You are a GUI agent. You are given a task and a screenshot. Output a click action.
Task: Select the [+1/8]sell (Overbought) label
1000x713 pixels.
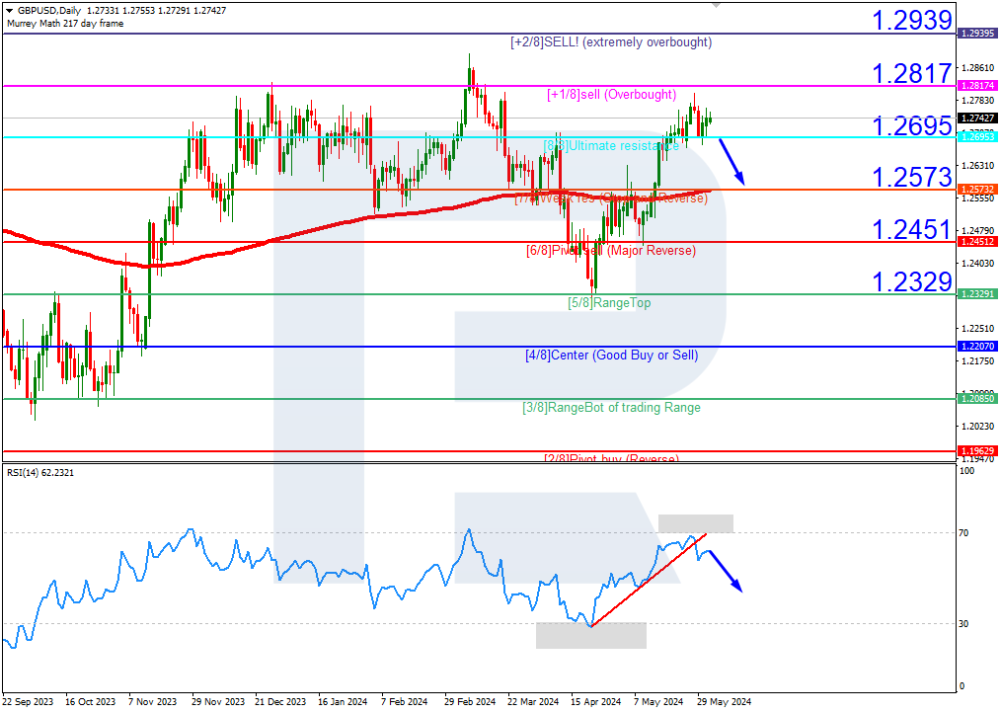(611, 95)
